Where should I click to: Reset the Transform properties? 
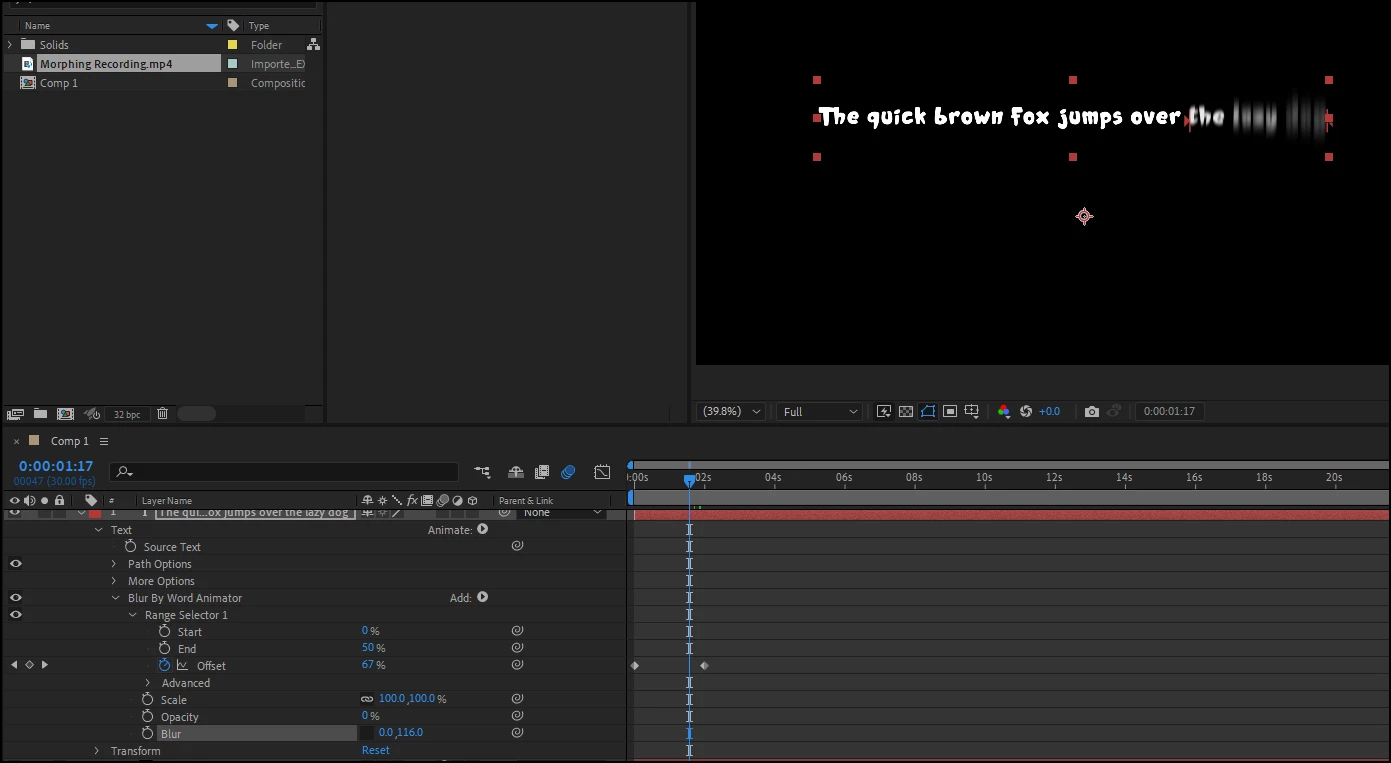[x=376, y=751]
